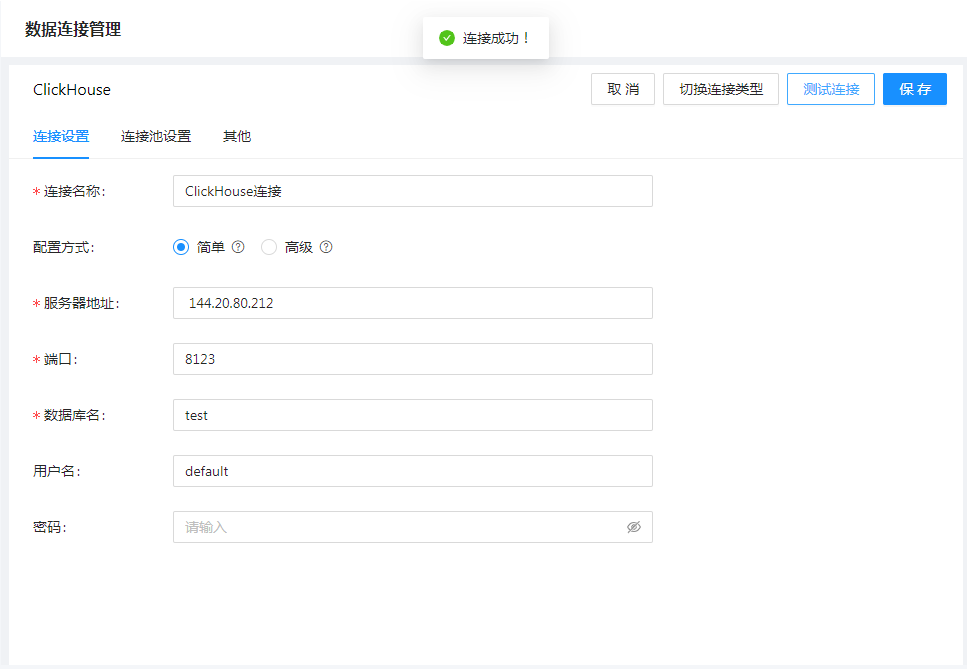Click the 连接成功 notification message

pyautogui.click(x=496, y=38)
